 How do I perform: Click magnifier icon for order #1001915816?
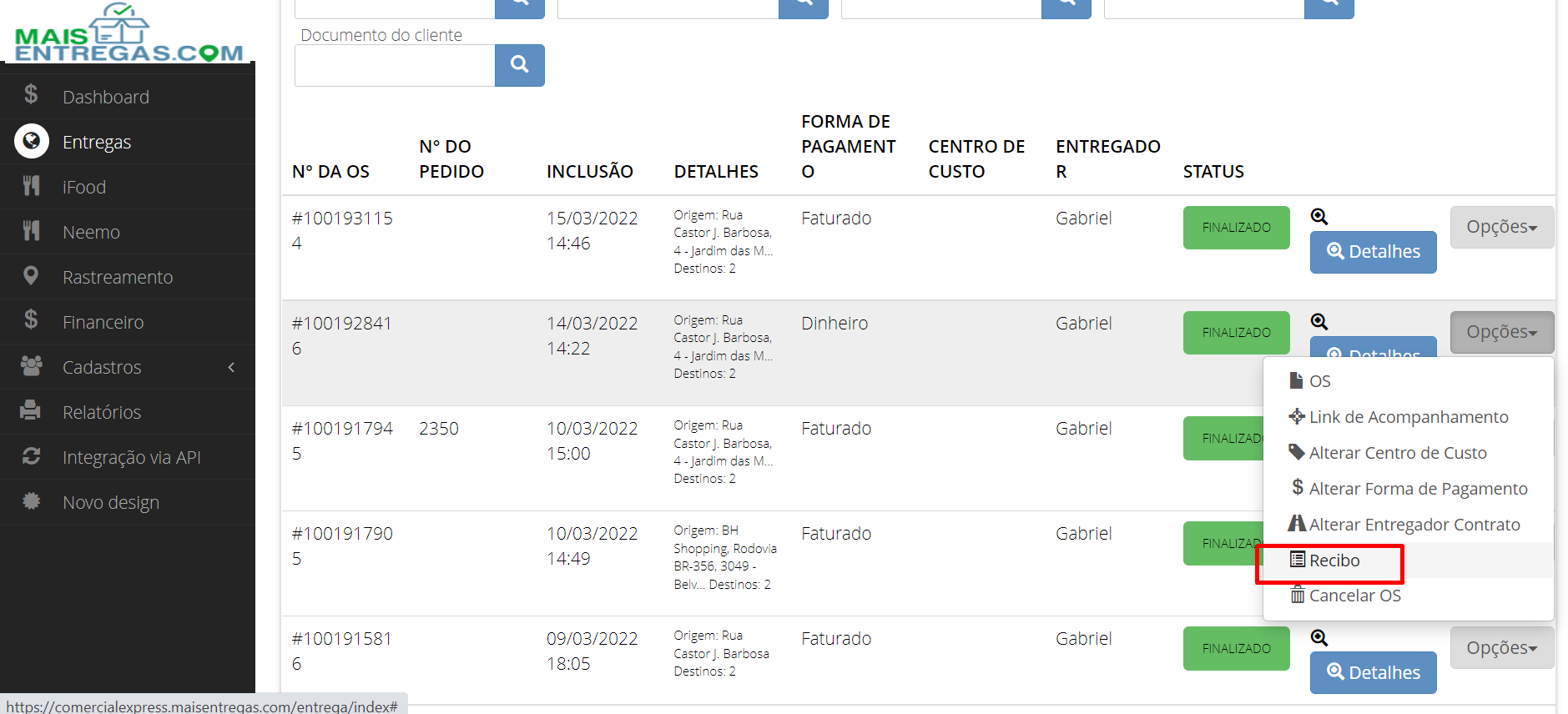[1319, 638]
